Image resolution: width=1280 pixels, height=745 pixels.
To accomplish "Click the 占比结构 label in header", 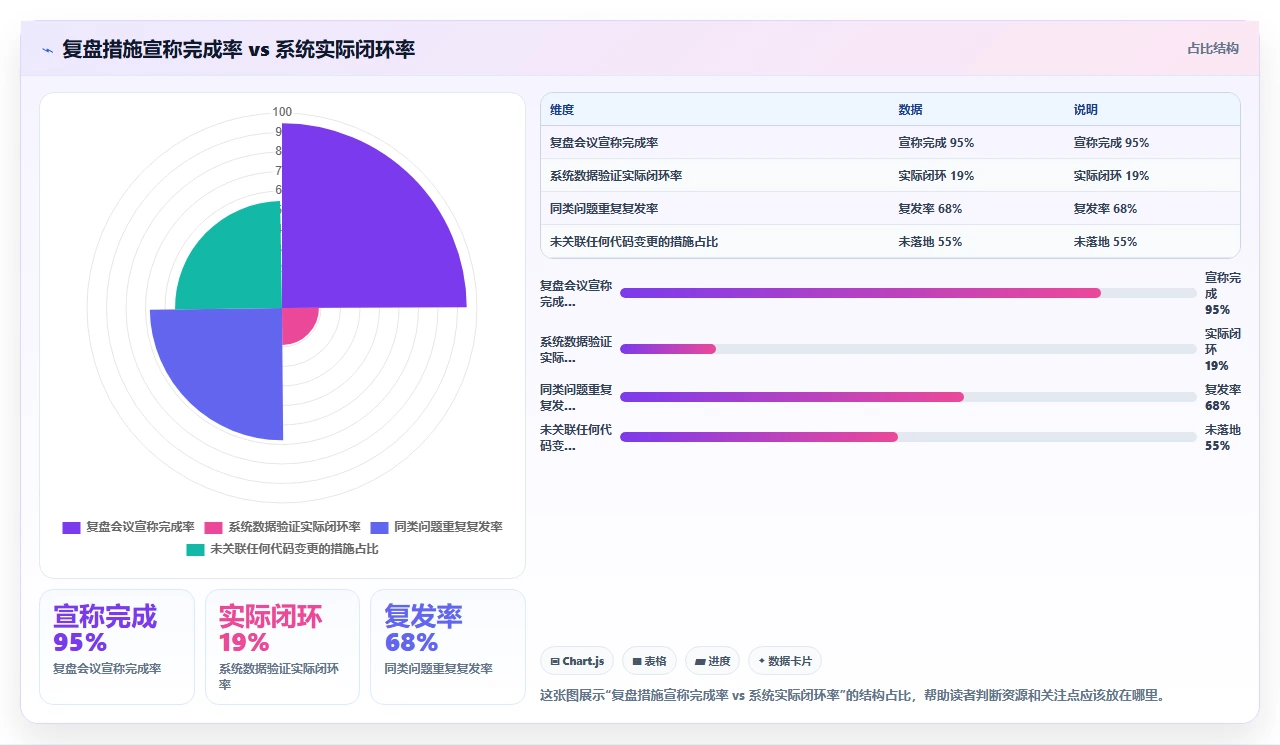I will (1213, 48).
